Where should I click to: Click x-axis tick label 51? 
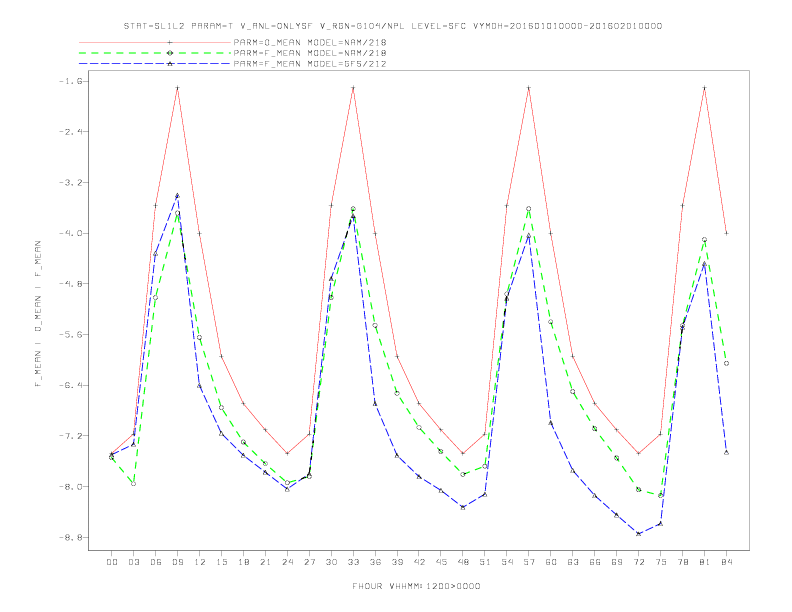click(485, 562)
